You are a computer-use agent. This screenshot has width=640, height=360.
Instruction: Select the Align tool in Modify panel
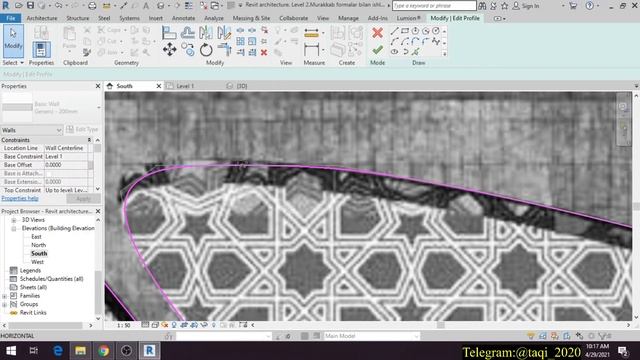point(169,33)
